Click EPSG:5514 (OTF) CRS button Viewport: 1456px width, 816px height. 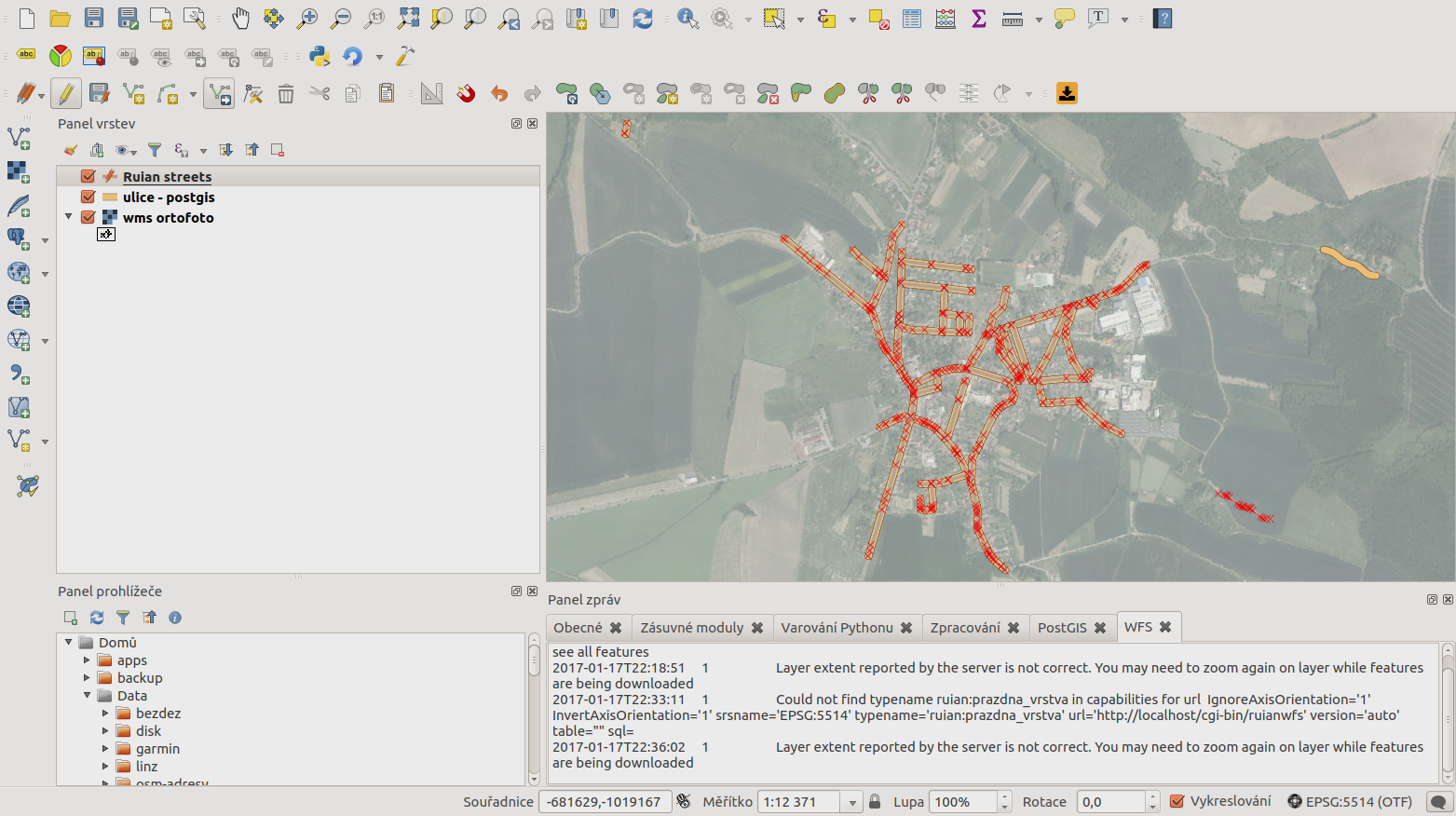coord(1349,801)
